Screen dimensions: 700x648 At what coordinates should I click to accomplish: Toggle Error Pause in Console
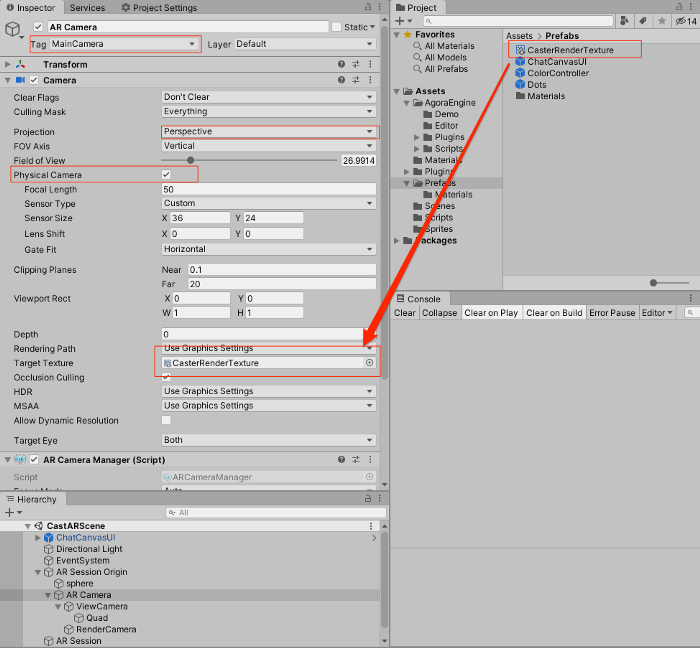612,313
